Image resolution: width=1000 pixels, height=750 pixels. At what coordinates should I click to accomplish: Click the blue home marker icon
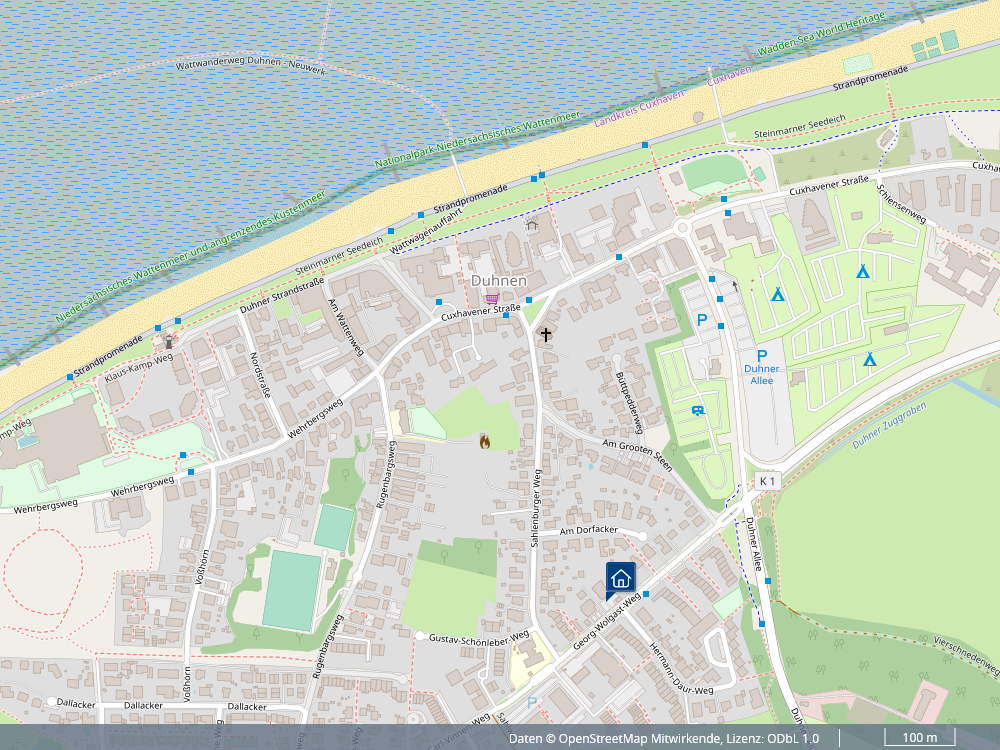(620, 577)
